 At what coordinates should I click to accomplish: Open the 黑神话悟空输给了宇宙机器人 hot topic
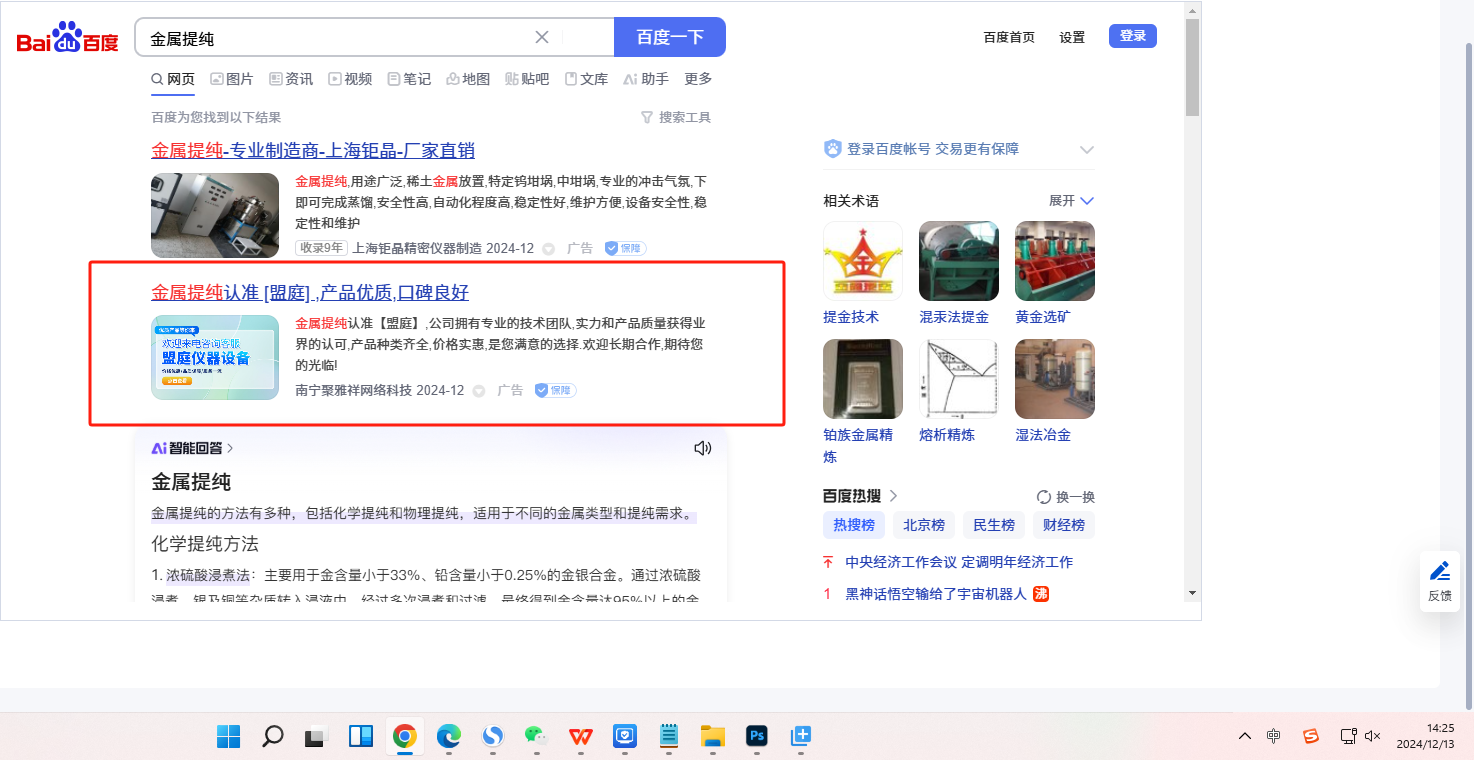[936, 594]
